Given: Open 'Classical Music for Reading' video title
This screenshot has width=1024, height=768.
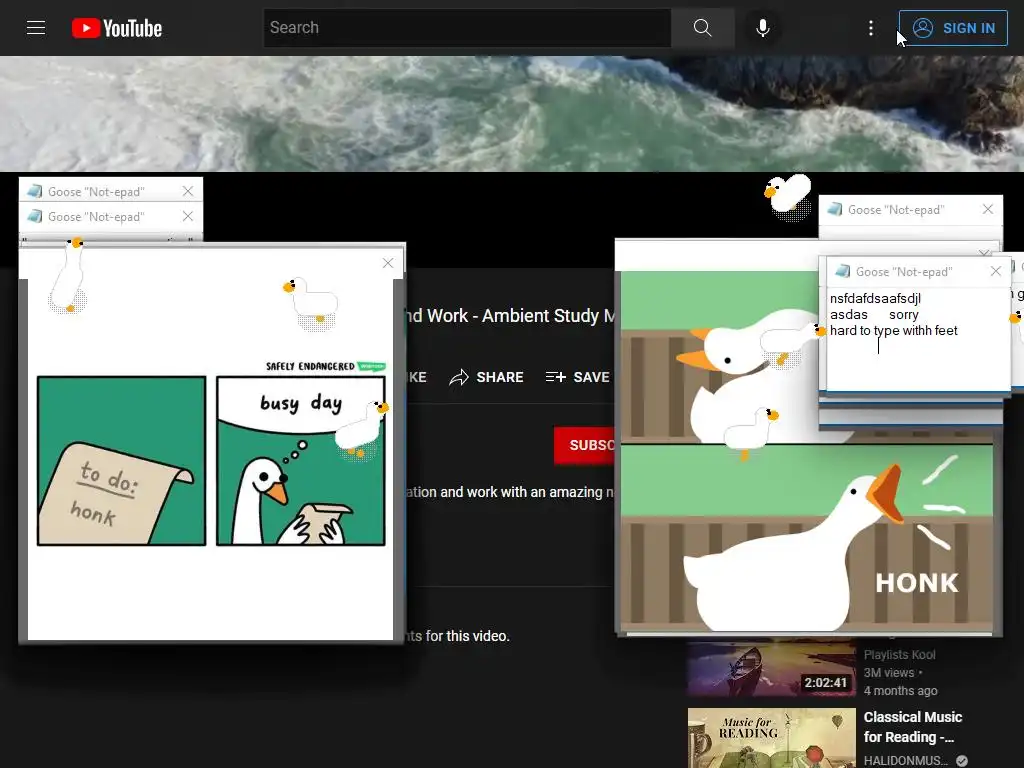Looking at the screenshot, I should (x=912, y=727).
